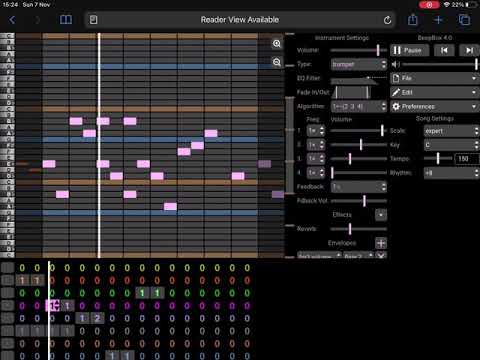Screen dimensions: 480x360
Task: Zoom in on the piano roll
Action: tap(277, 44)
